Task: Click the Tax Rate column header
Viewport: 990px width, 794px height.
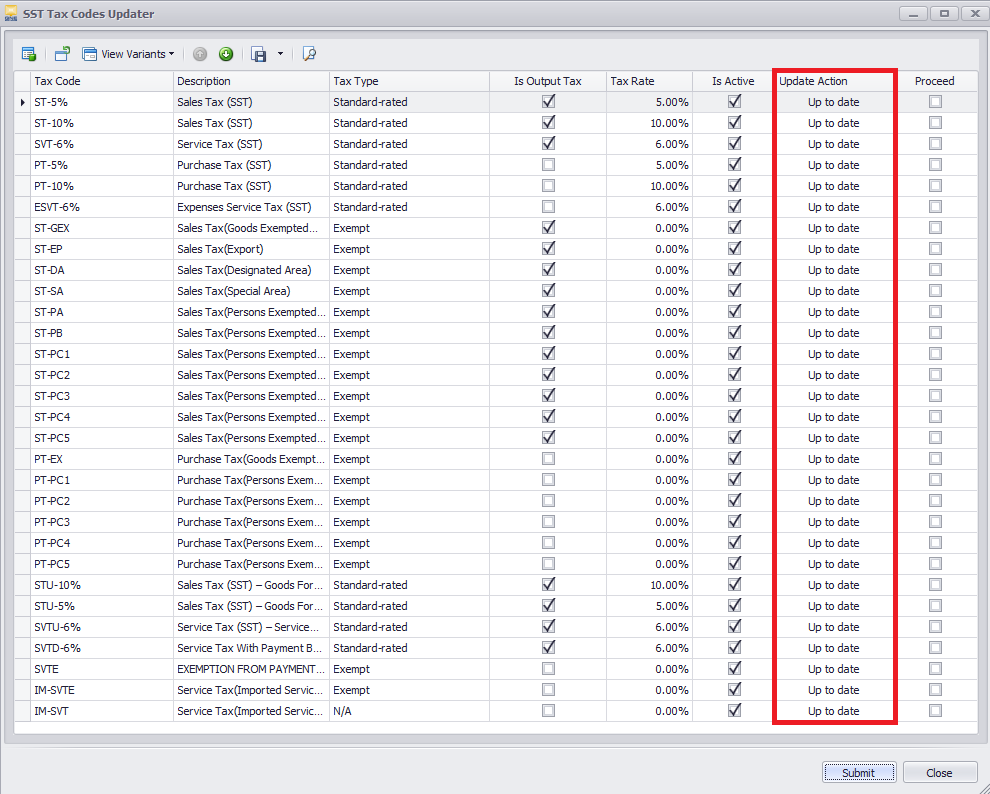Action: click(650, 81)
